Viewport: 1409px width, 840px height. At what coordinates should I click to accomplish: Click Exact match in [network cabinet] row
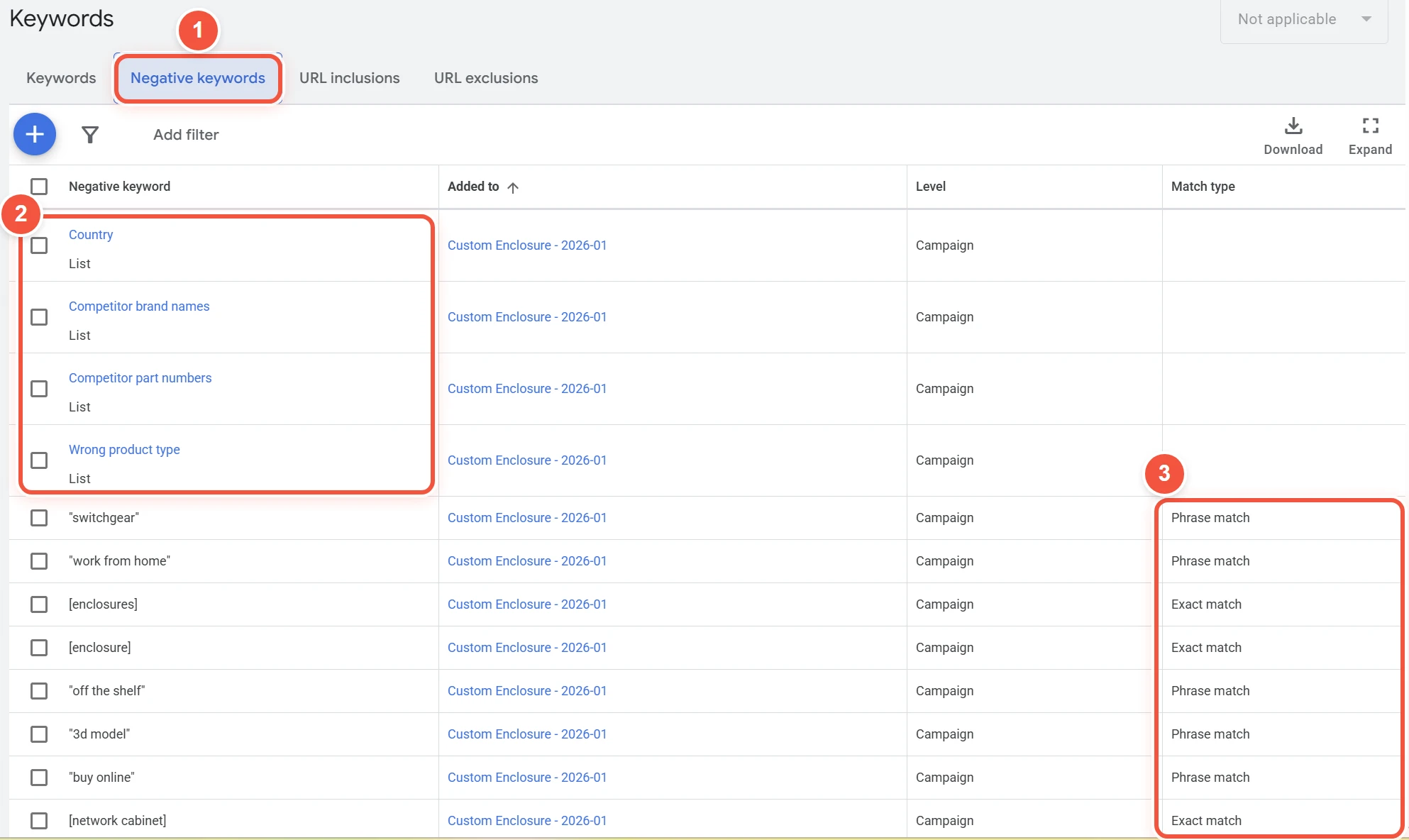point(1206,821)
